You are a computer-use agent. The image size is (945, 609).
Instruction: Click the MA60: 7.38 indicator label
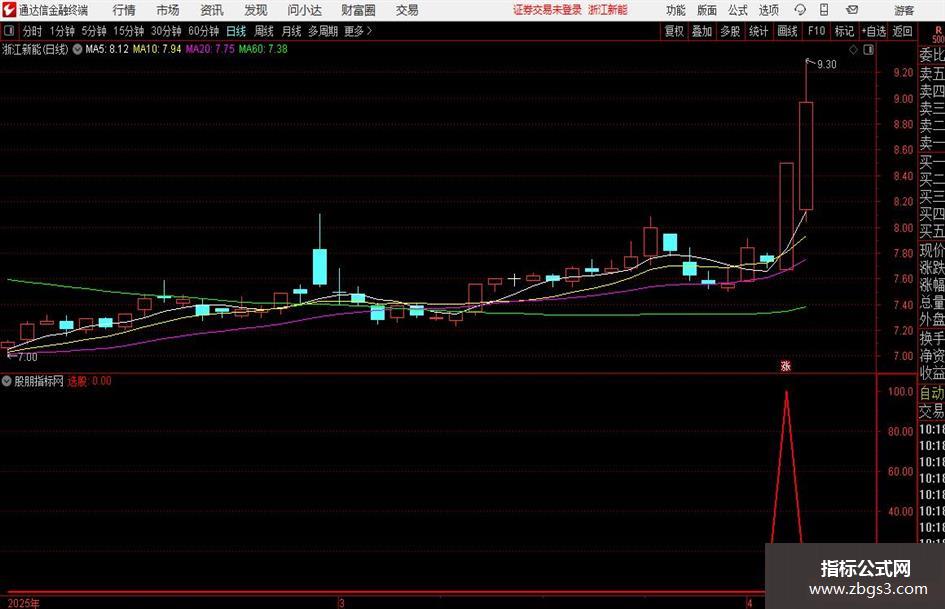point(263,49)
